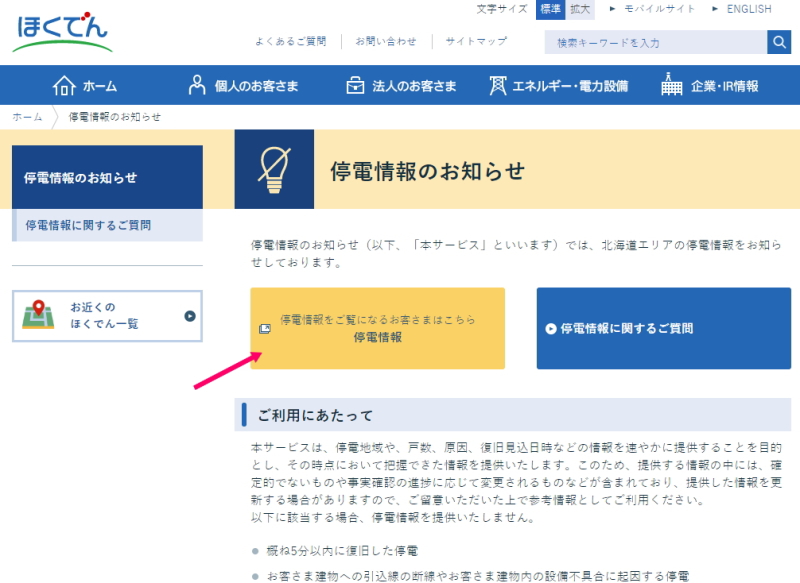Click the map pin icon for お近くのほくでん一覧
Viewport: 800px width, 583px height.
(39, 316)
